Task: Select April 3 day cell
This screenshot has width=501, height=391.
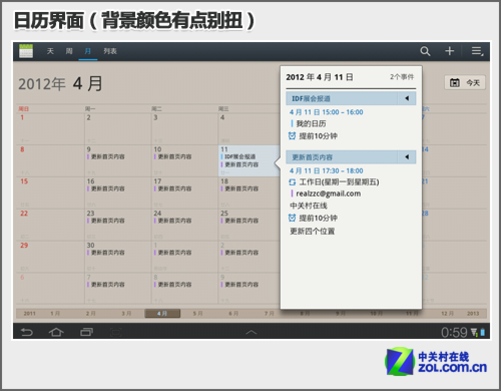Action: coord(185,129)
